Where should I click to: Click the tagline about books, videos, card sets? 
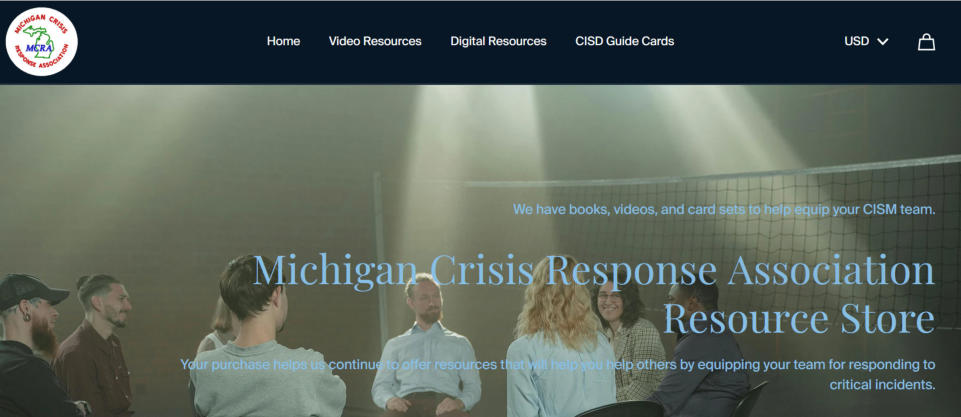pos(724,209)
